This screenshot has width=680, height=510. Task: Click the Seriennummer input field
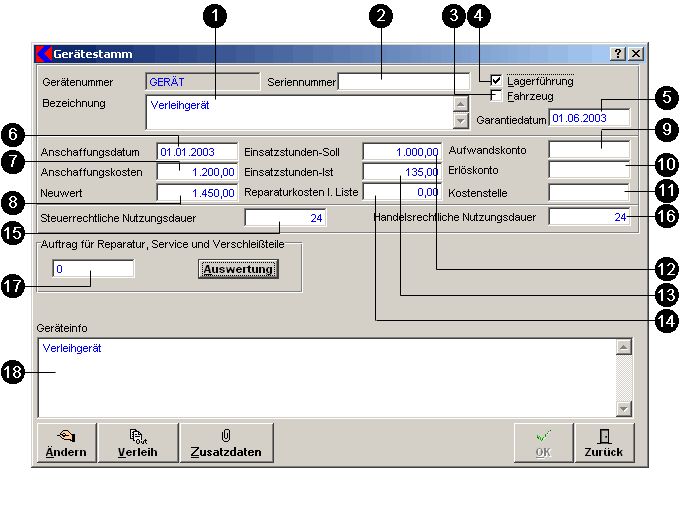(403, 82)
